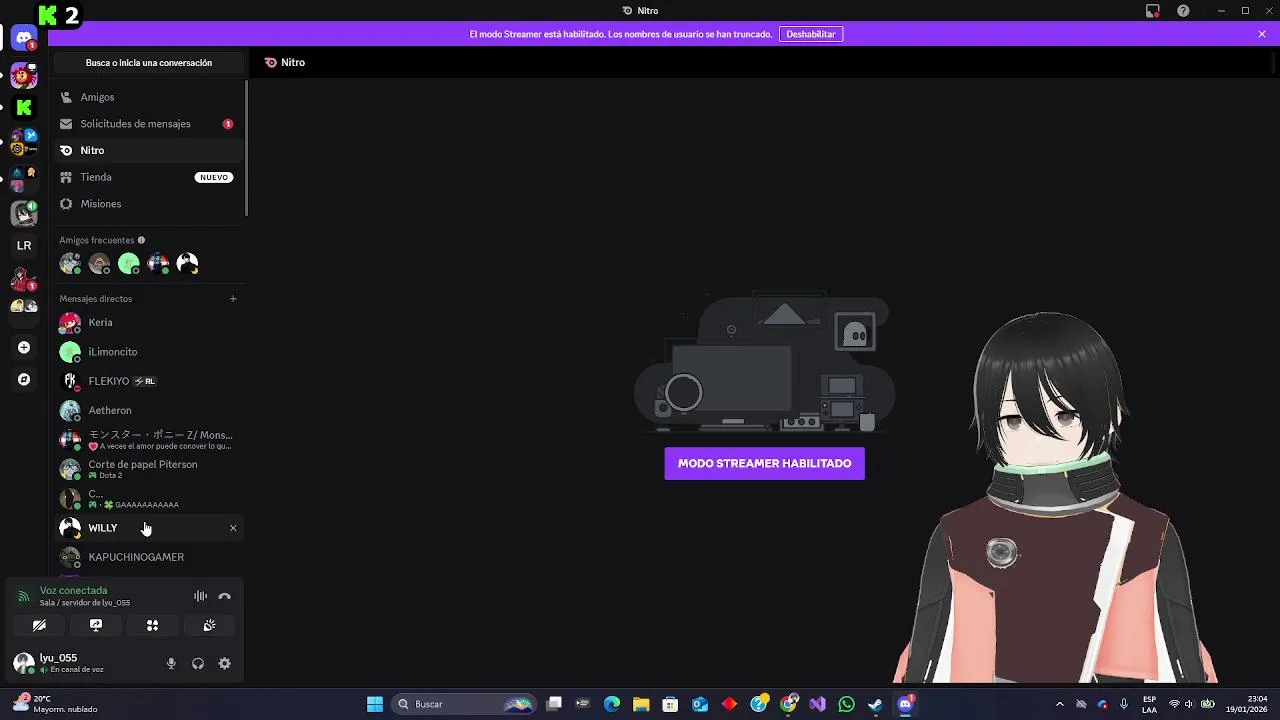
Task: Open WhatsApp from the taskbar
Action: point(847,704)
